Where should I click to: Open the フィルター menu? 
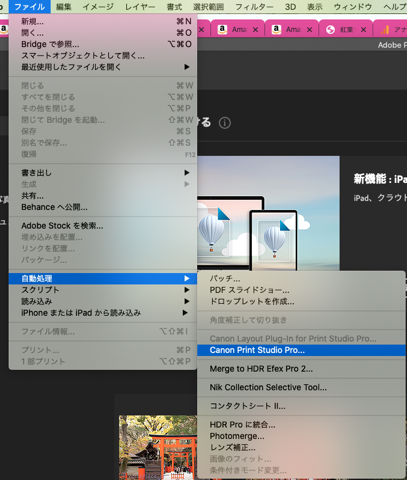point(254,7)
